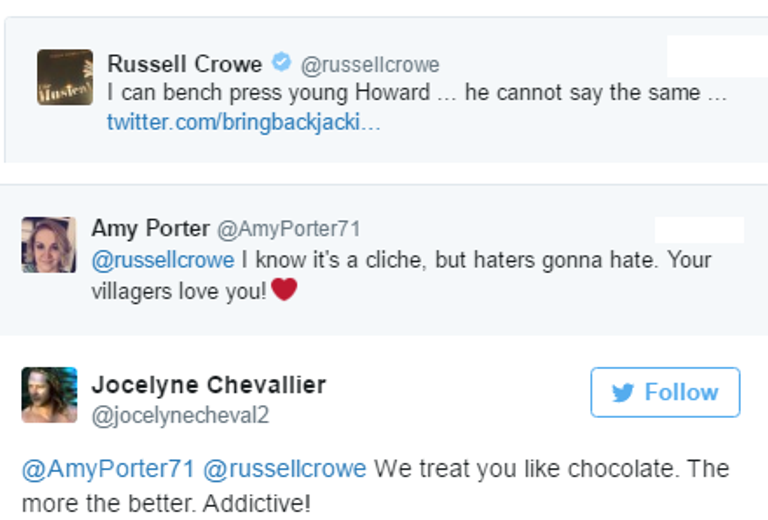Click the @russellcrowe mention in Jocelyne's reply
Viewport: 768px width, 520px height.
(285, 469)
